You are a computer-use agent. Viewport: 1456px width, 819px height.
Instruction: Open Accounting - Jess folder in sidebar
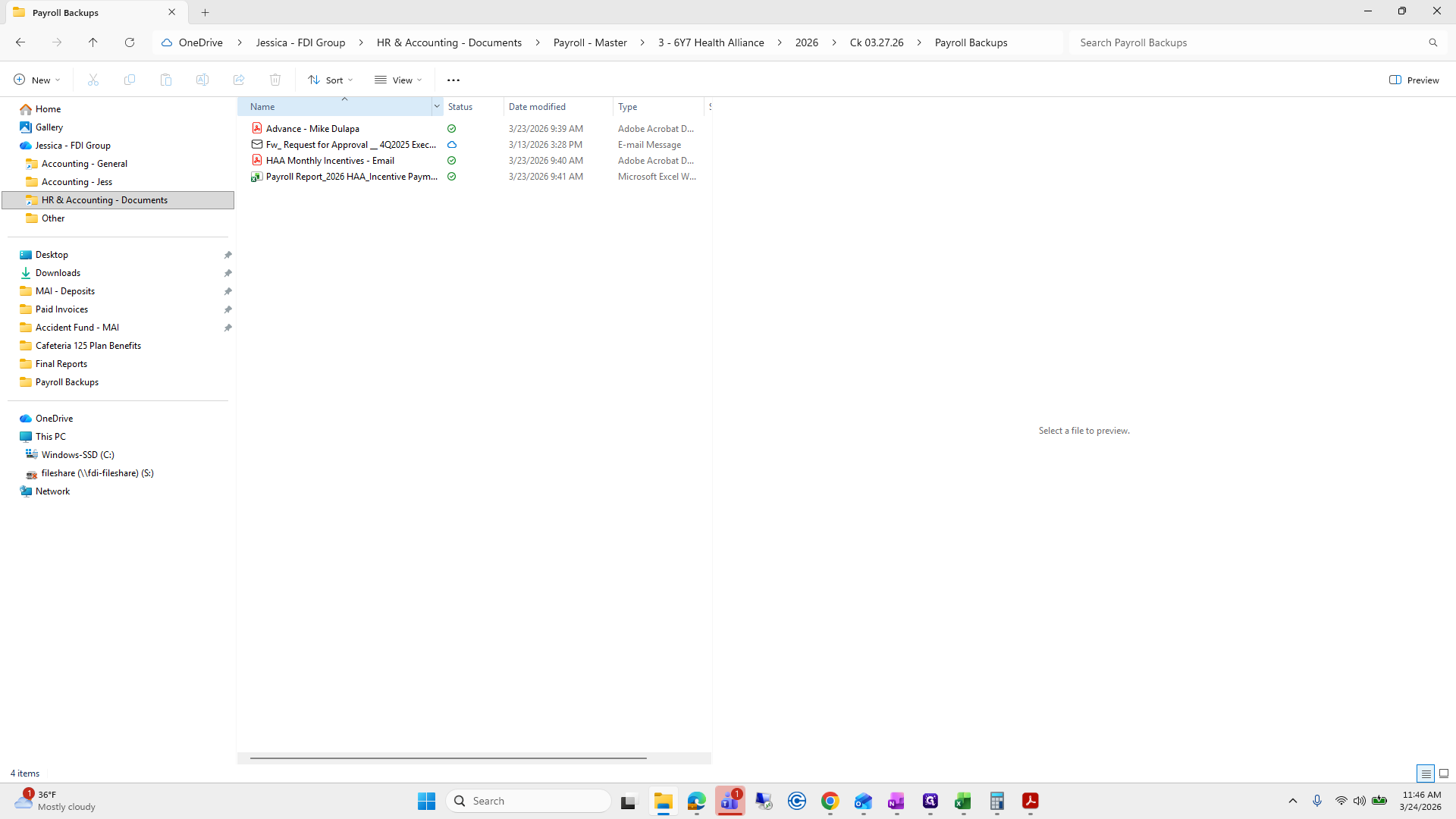[x=77, y=182]
